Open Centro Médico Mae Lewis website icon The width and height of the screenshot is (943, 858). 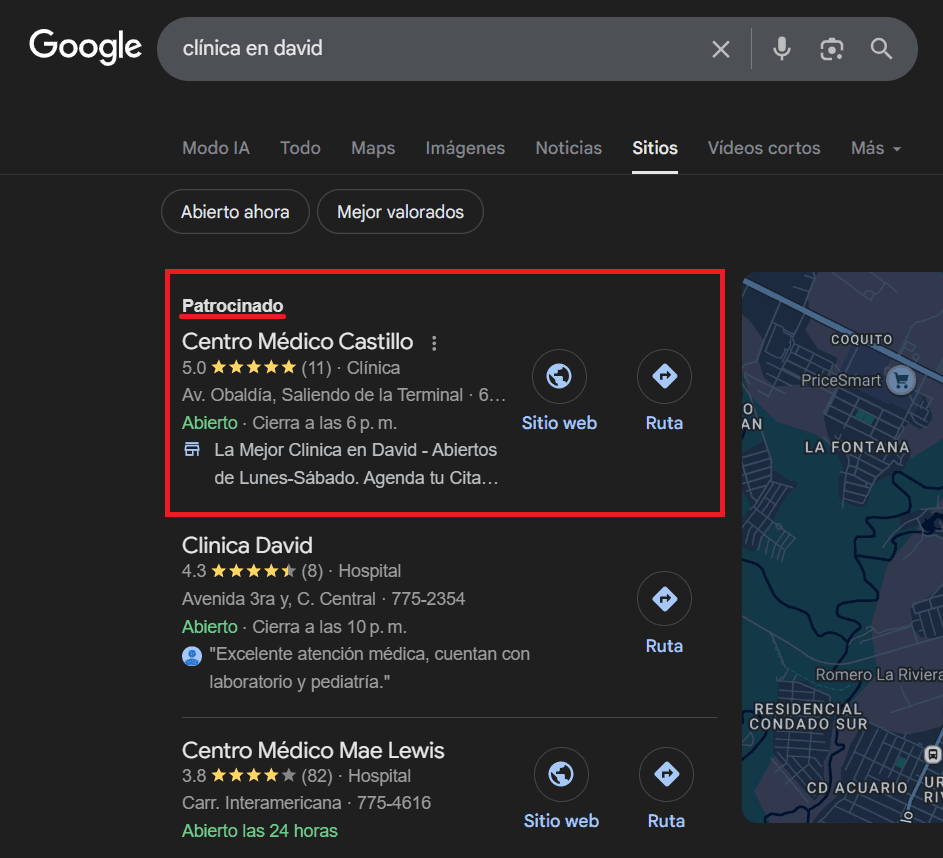click(x=561, y=774)
